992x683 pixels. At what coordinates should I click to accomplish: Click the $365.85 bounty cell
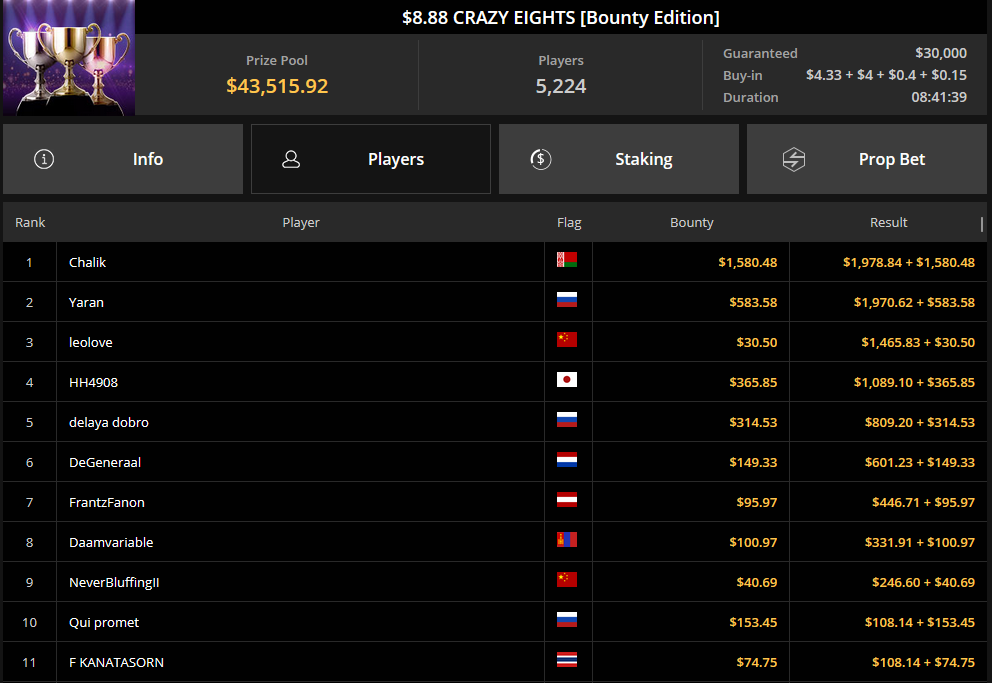click(753, 382)
